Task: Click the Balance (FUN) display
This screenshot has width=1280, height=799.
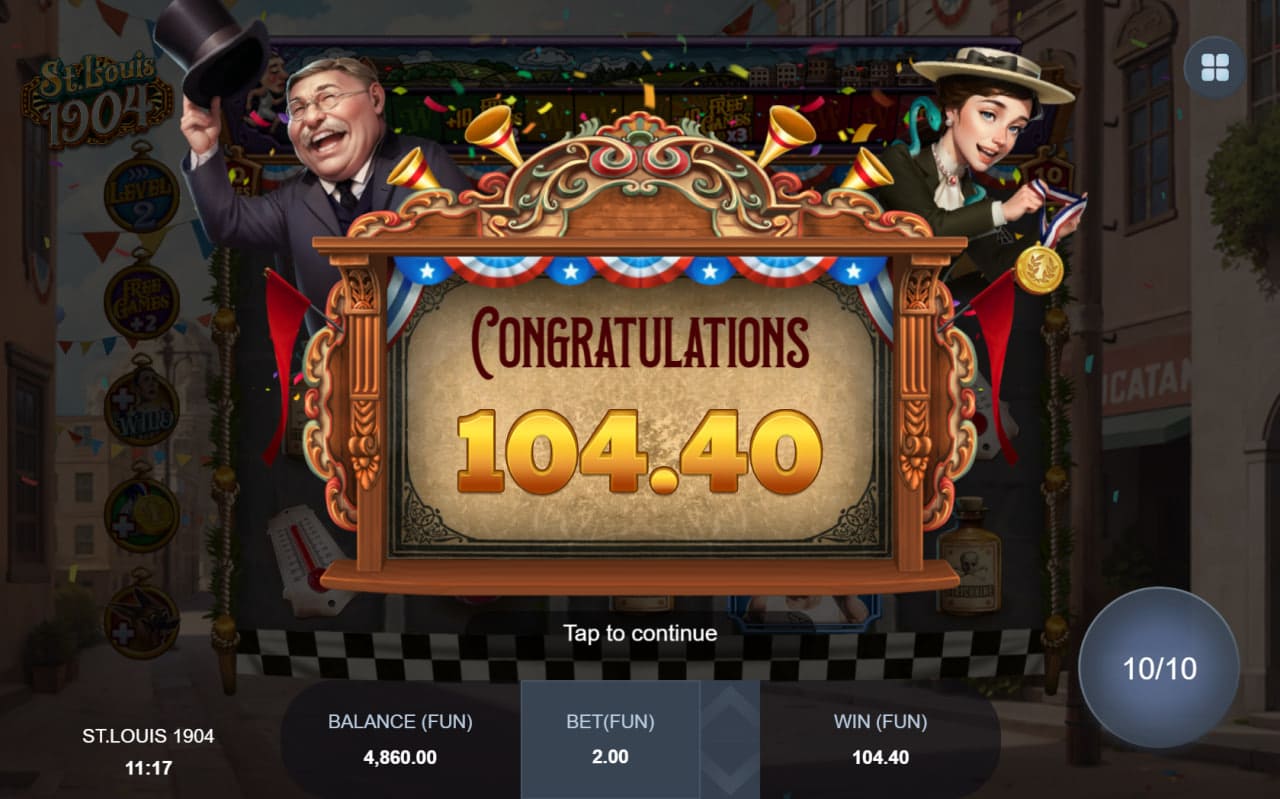Action: [400, 739]
